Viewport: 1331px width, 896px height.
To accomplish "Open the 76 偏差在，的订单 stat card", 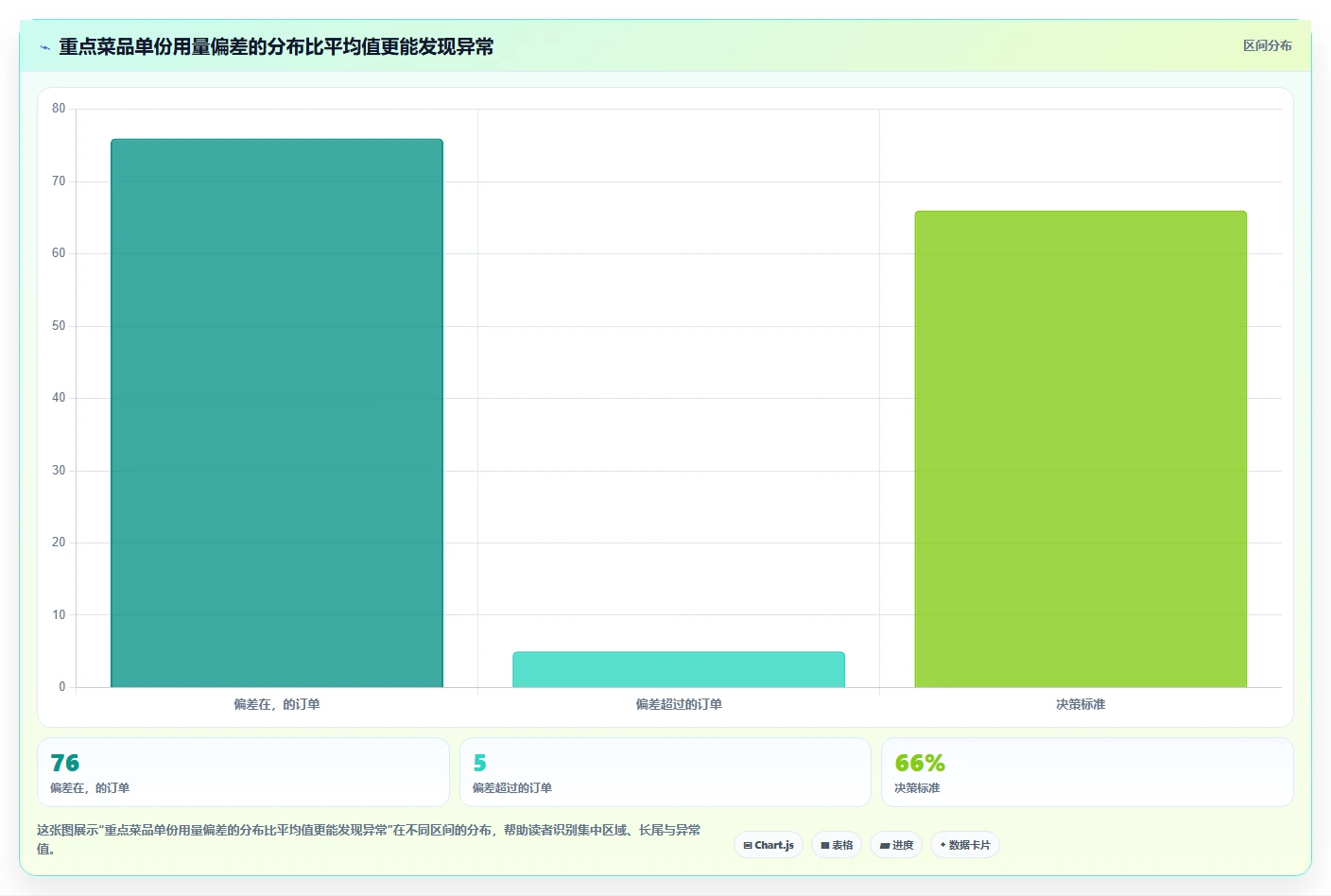I will click(x=243, y=772).
